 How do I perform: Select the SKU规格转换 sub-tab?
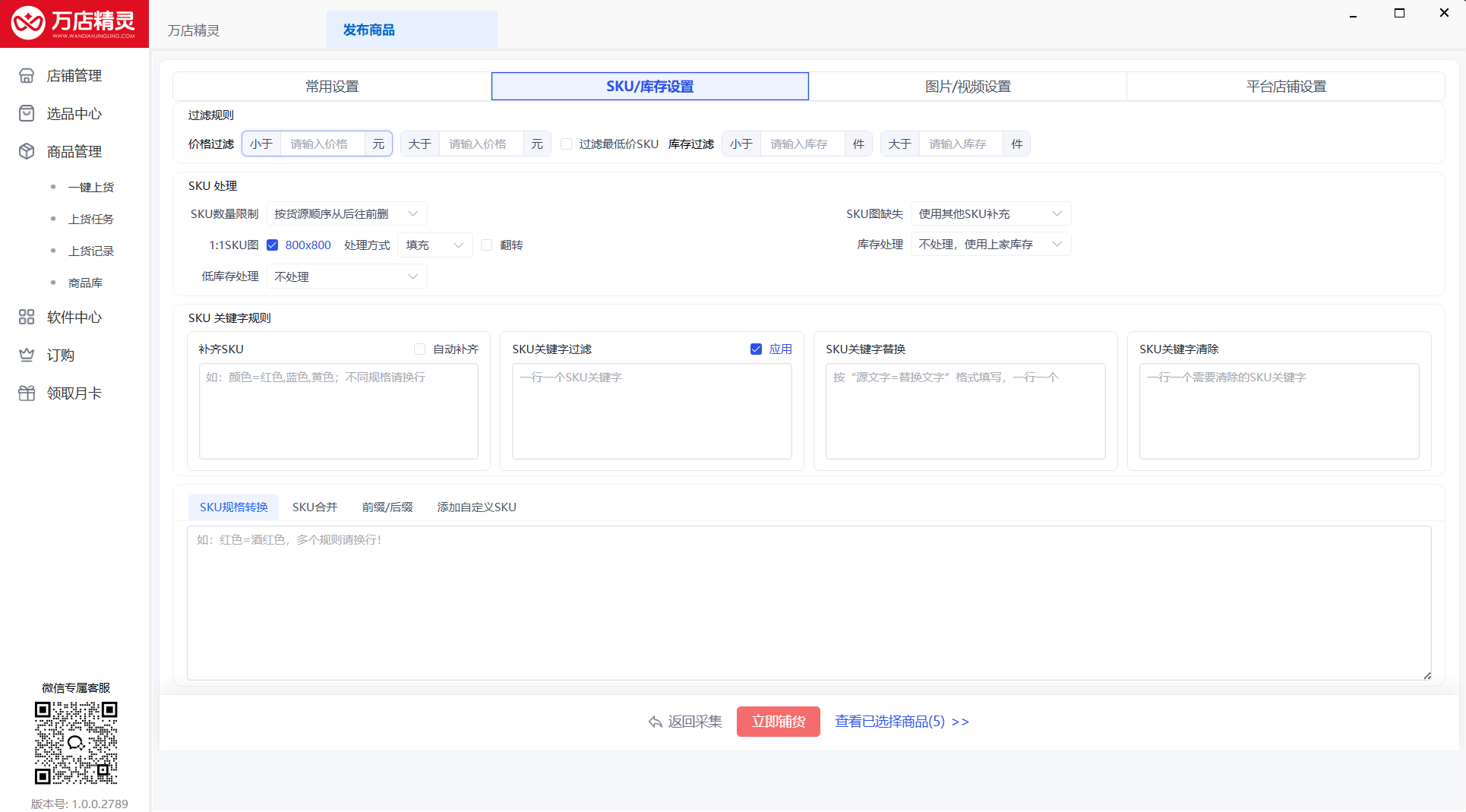[x=234, y=507]
